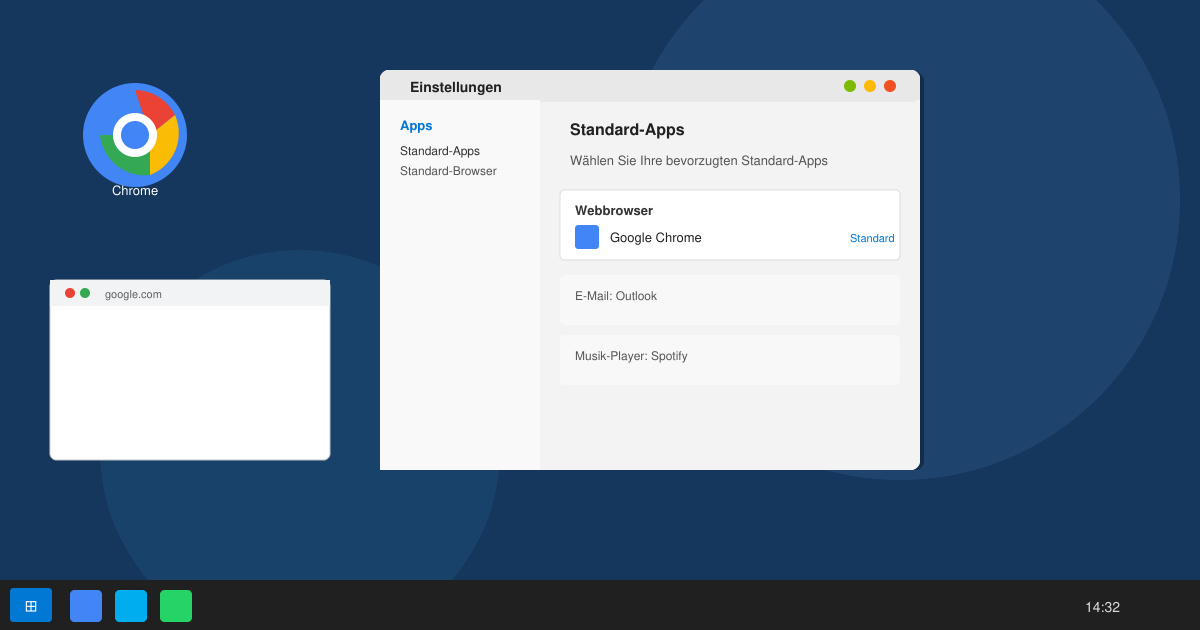Viewport: 1200px width, 630px height.
Task: Close the Einstellungen window with red button
Action: [890, 86]
